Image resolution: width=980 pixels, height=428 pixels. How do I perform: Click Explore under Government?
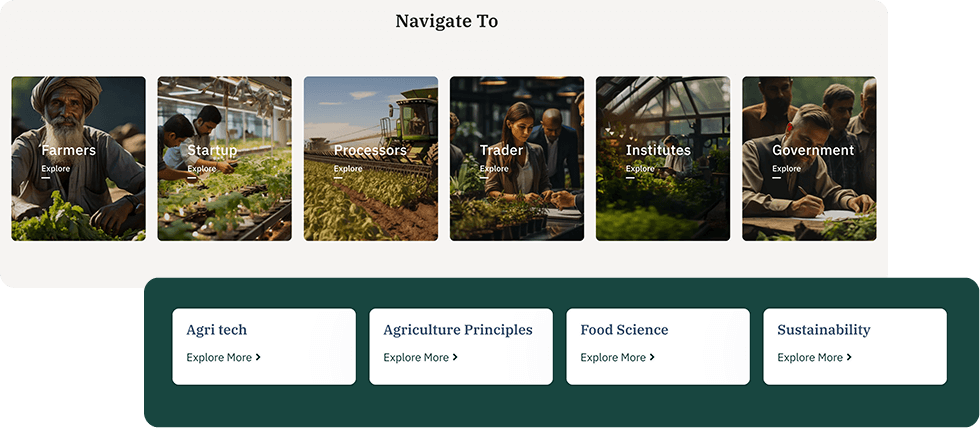click(786, 169)
